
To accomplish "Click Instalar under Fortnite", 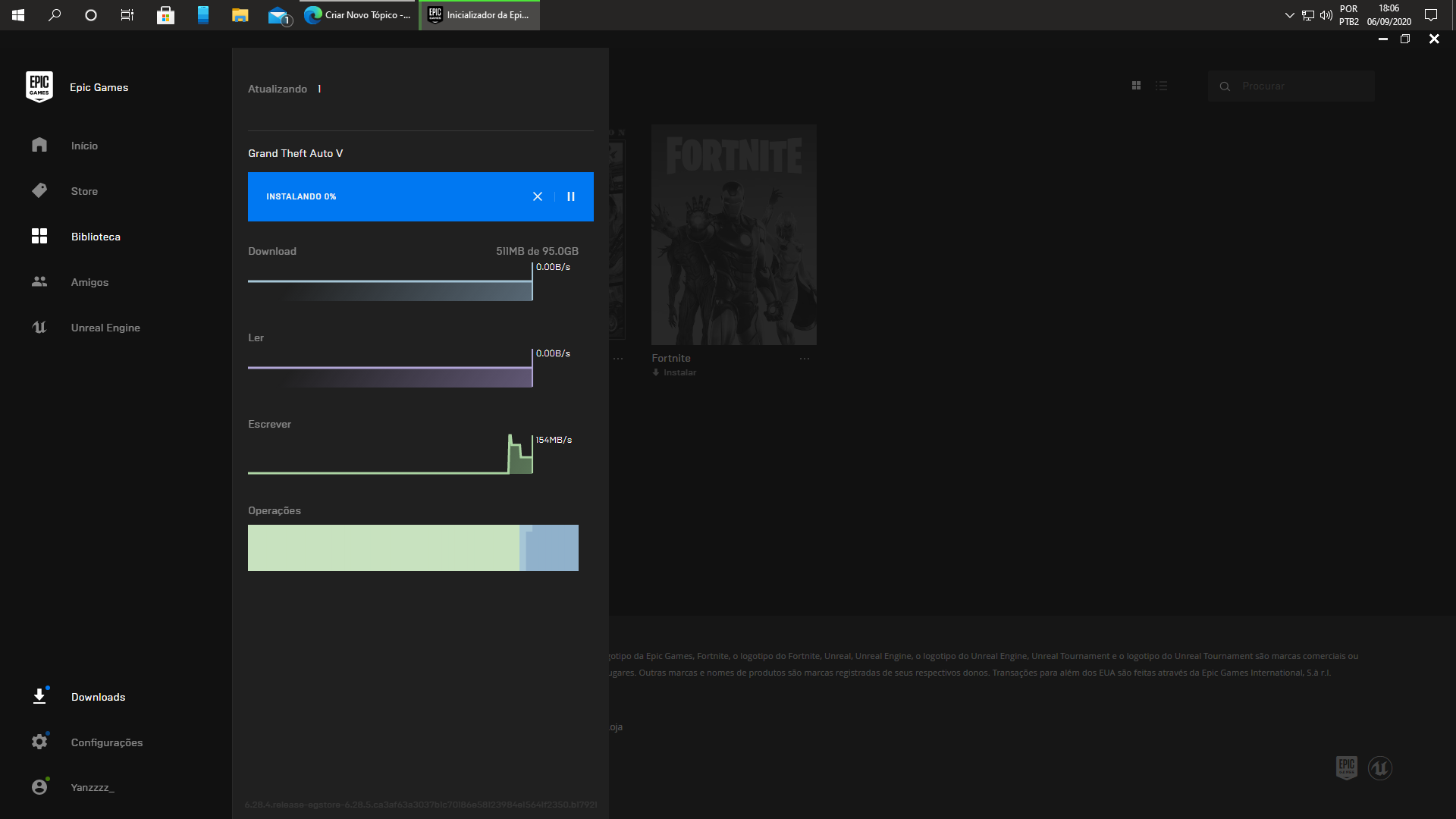I will [x=674, y=372].
